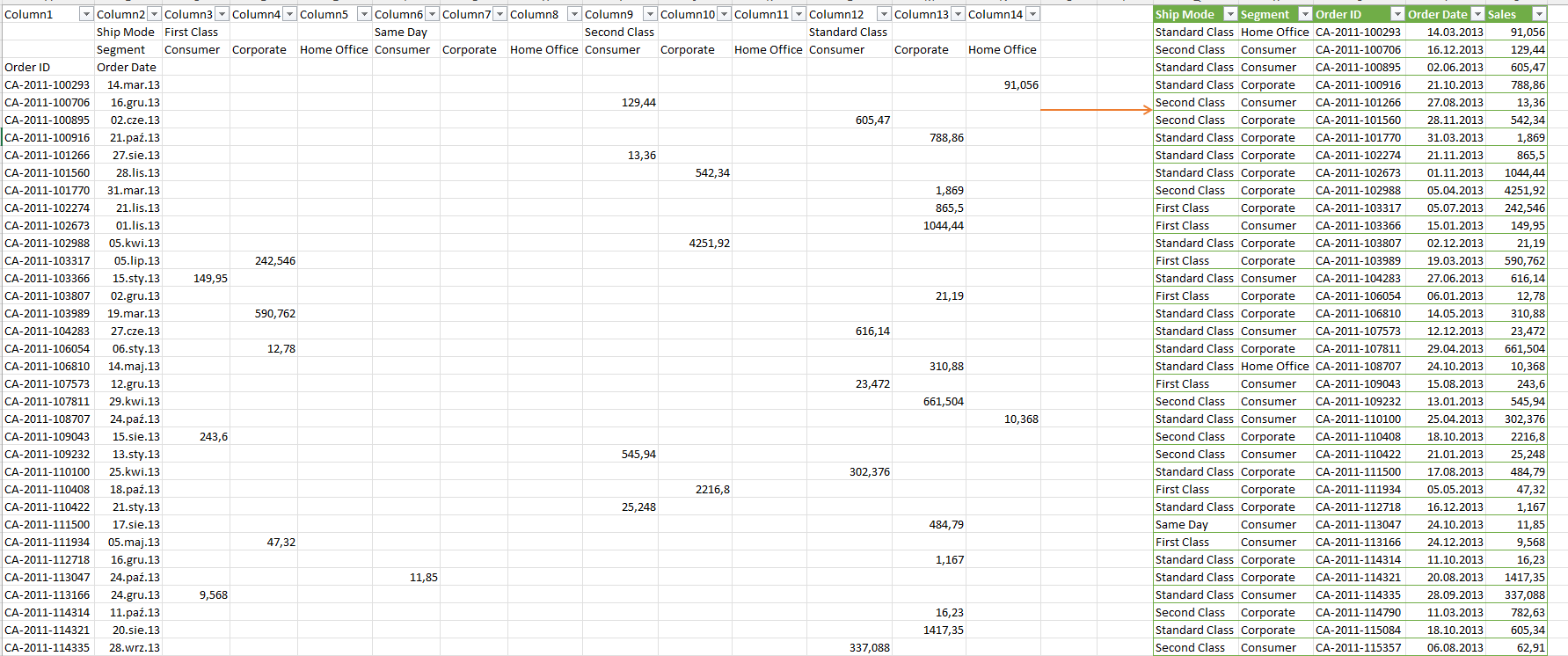
Task: Click the 14.maj.13 date cell
Action: [x=128, y=367]
